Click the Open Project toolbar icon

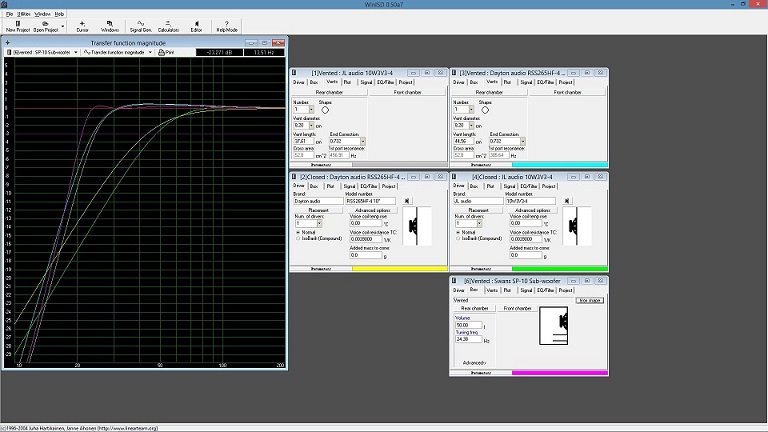(45, 23)
